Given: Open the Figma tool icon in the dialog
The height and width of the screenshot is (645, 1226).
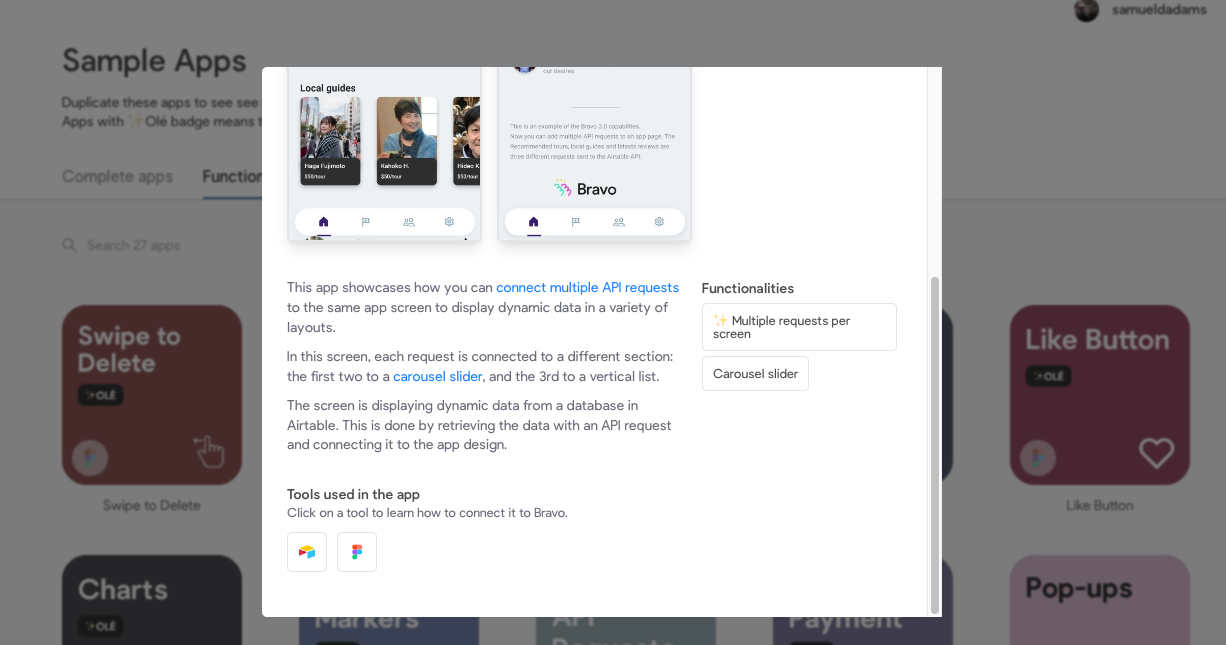Looking at the screenshot, I should tap(357, 552).
